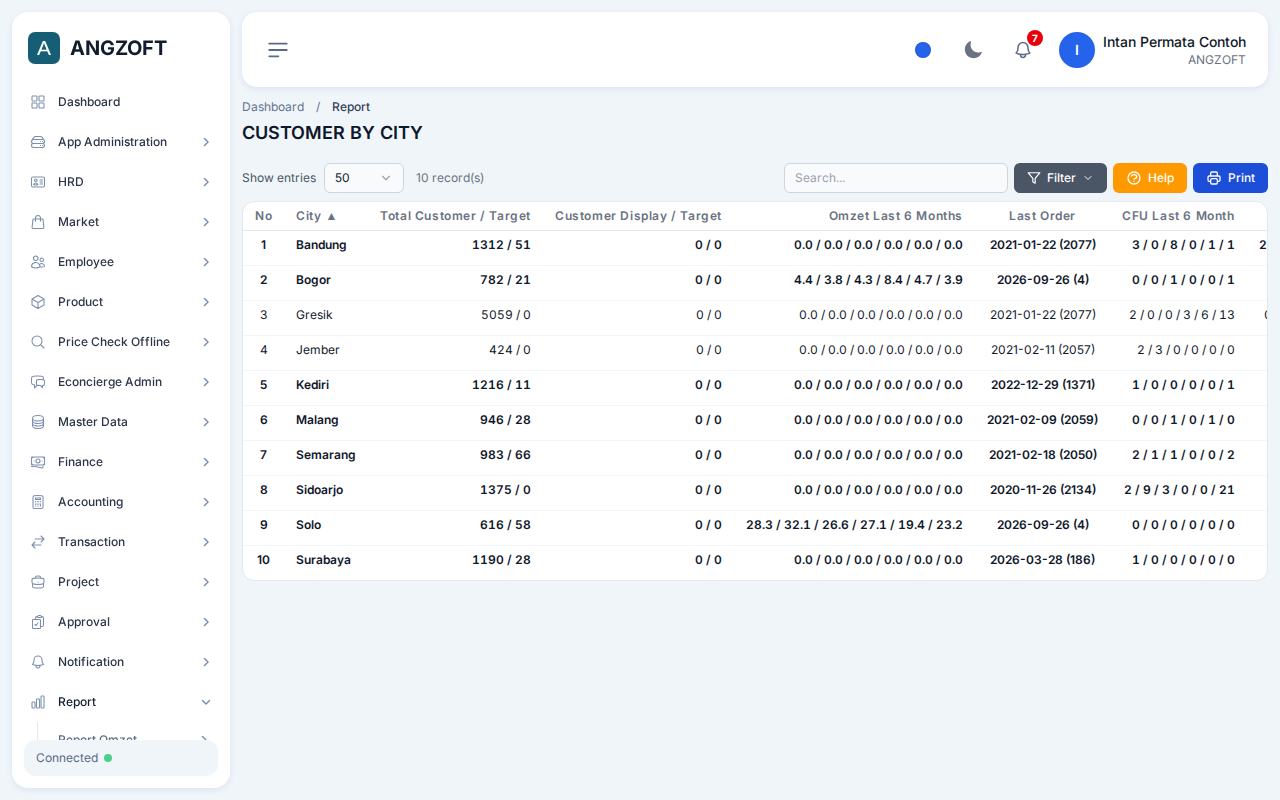1280x800 pixels.
Task: Click the Transaction arrows icon
Action: 38,542
